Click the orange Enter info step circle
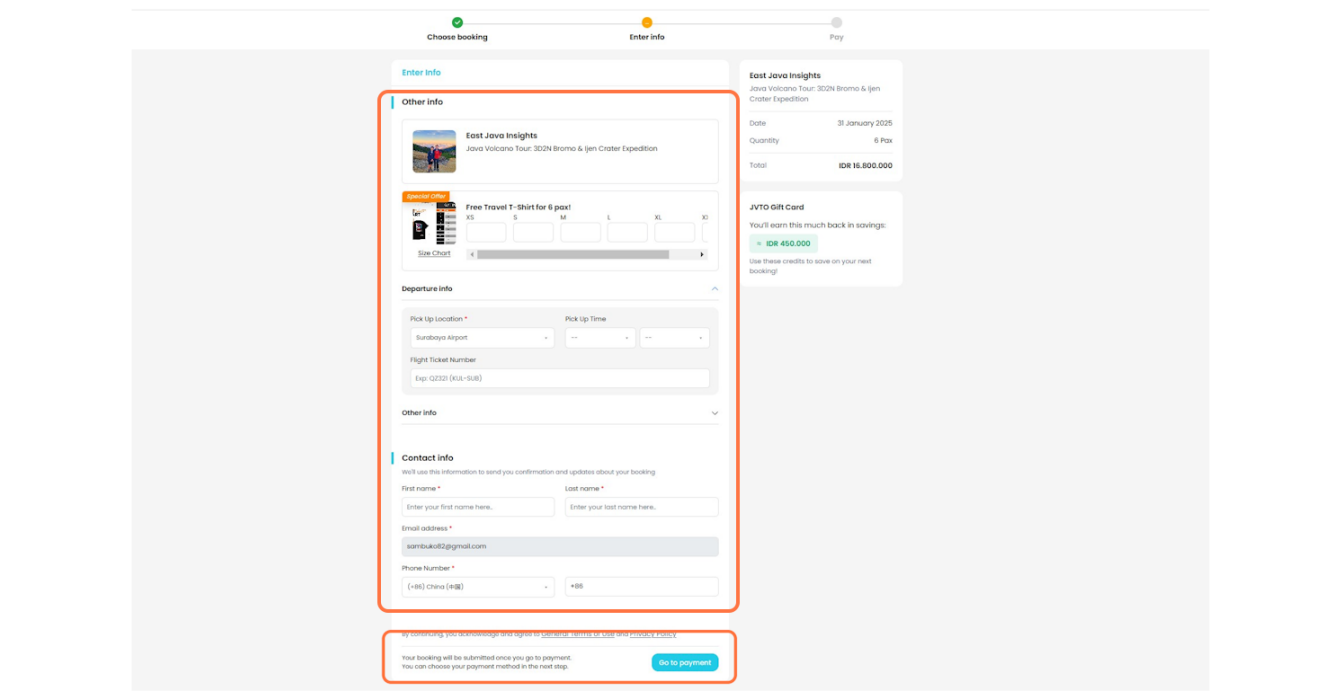The image size is (1334, 697). [647, 22]
